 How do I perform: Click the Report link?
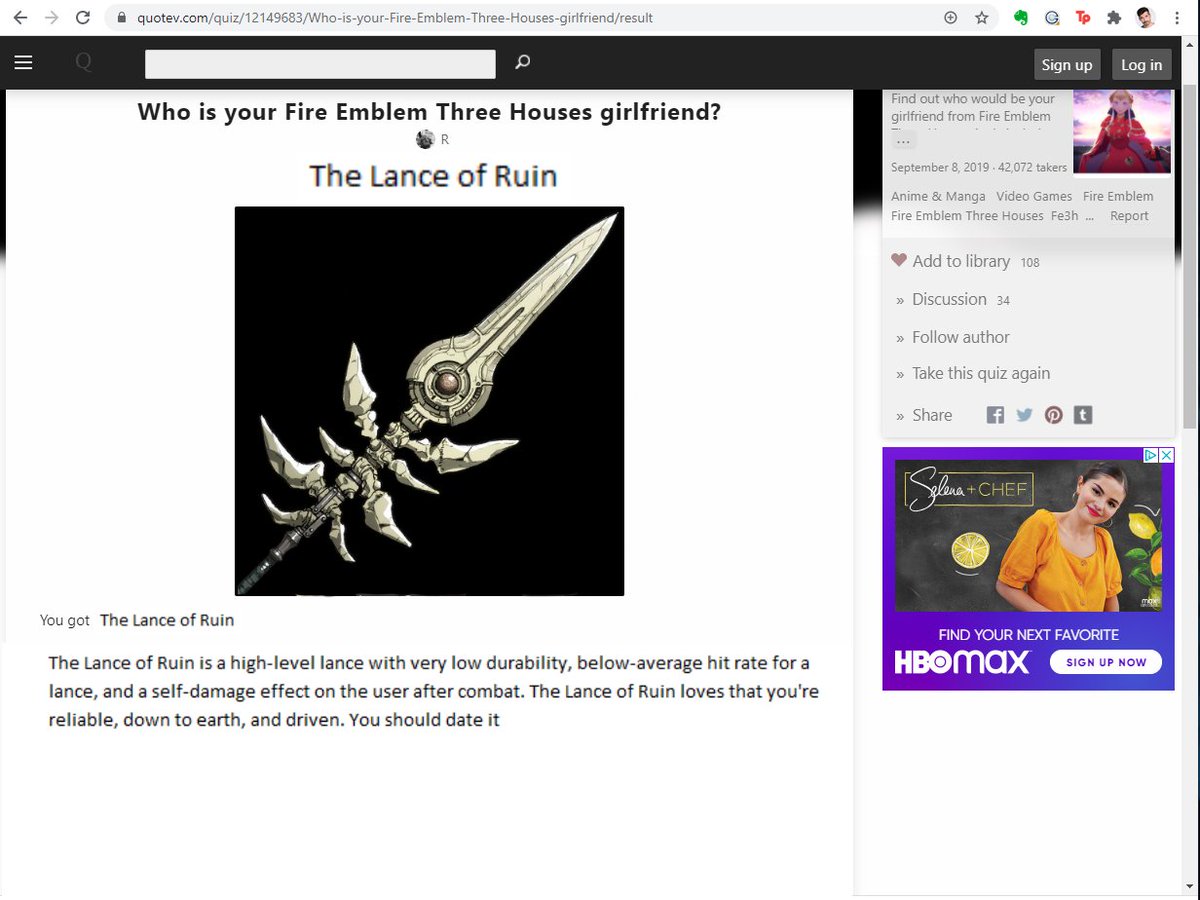(1129, 216)
